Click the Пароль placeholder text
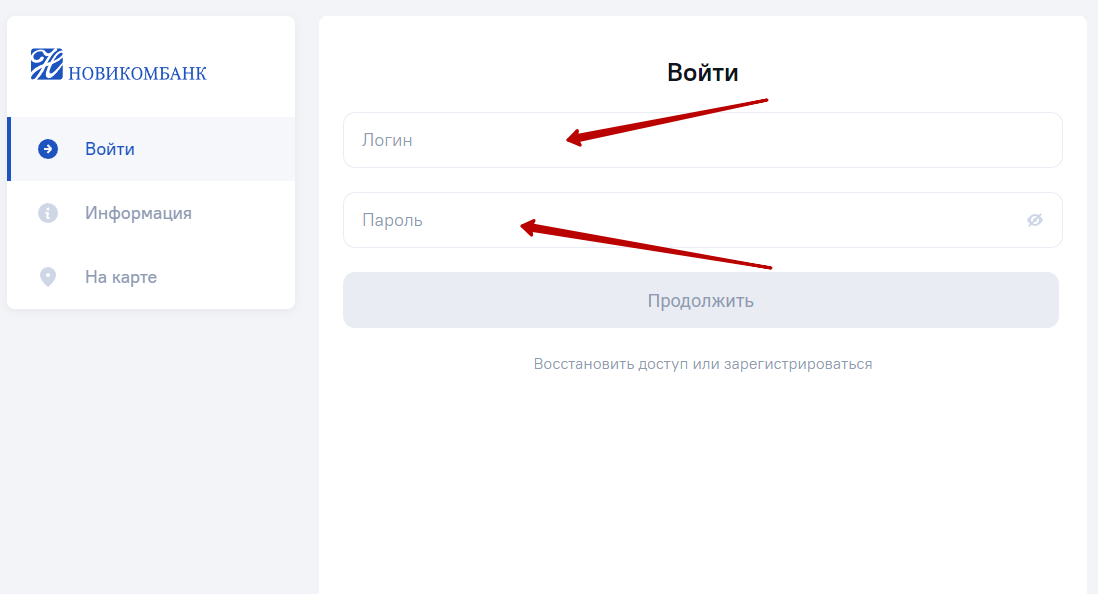 tap(392, 220)
